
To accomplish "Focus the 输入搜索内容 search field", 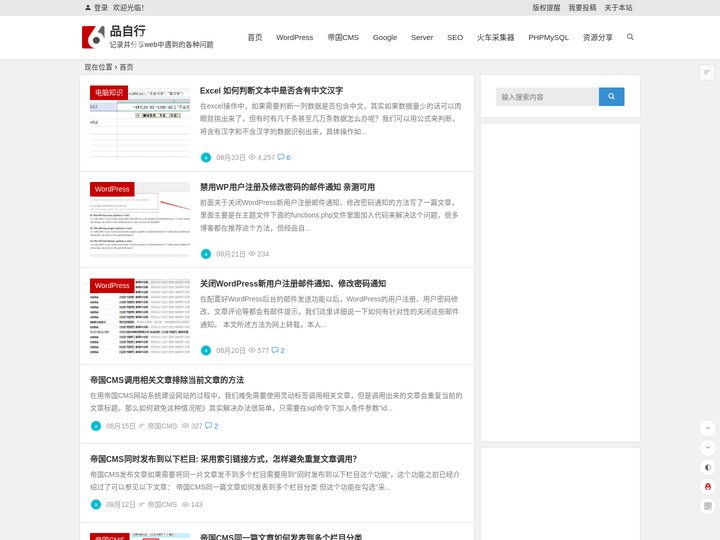I will pyautogui.click(x=547, y=97).
